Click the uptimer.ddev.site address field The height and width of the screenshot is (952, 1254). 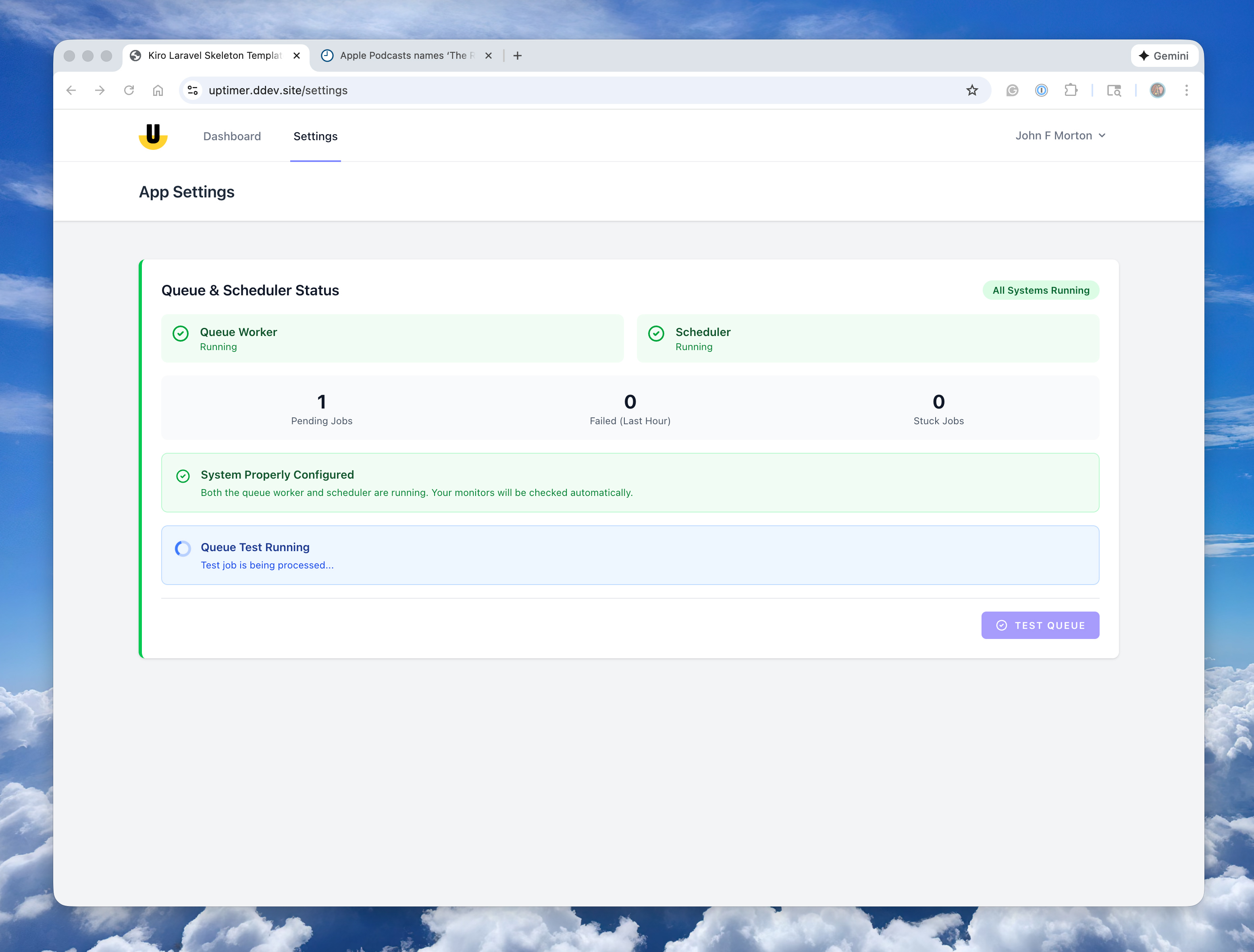pyautogui.click(x=510, y=90)
